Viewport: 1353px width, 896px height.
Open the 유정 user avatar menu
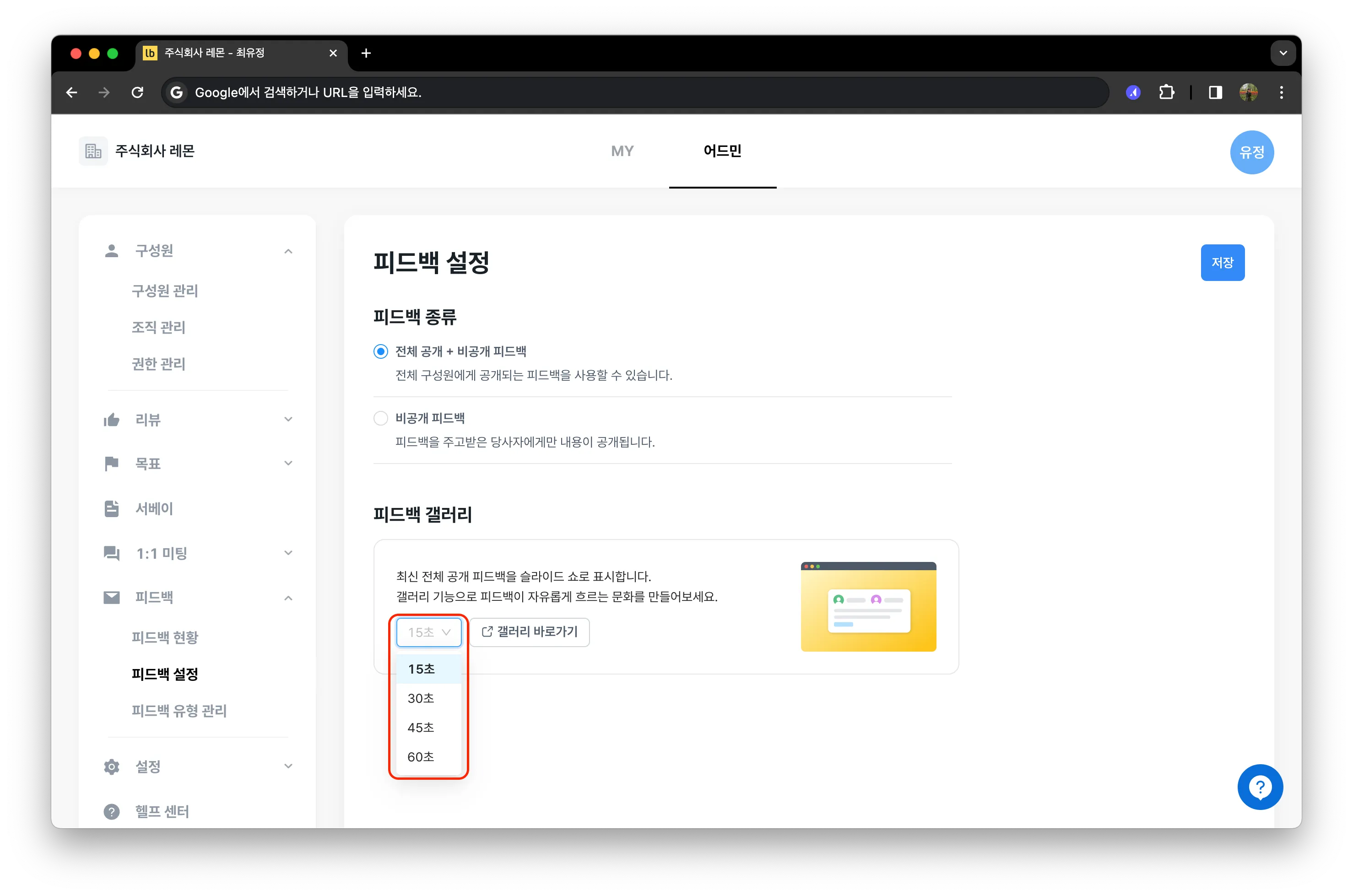pos(1252,152)
